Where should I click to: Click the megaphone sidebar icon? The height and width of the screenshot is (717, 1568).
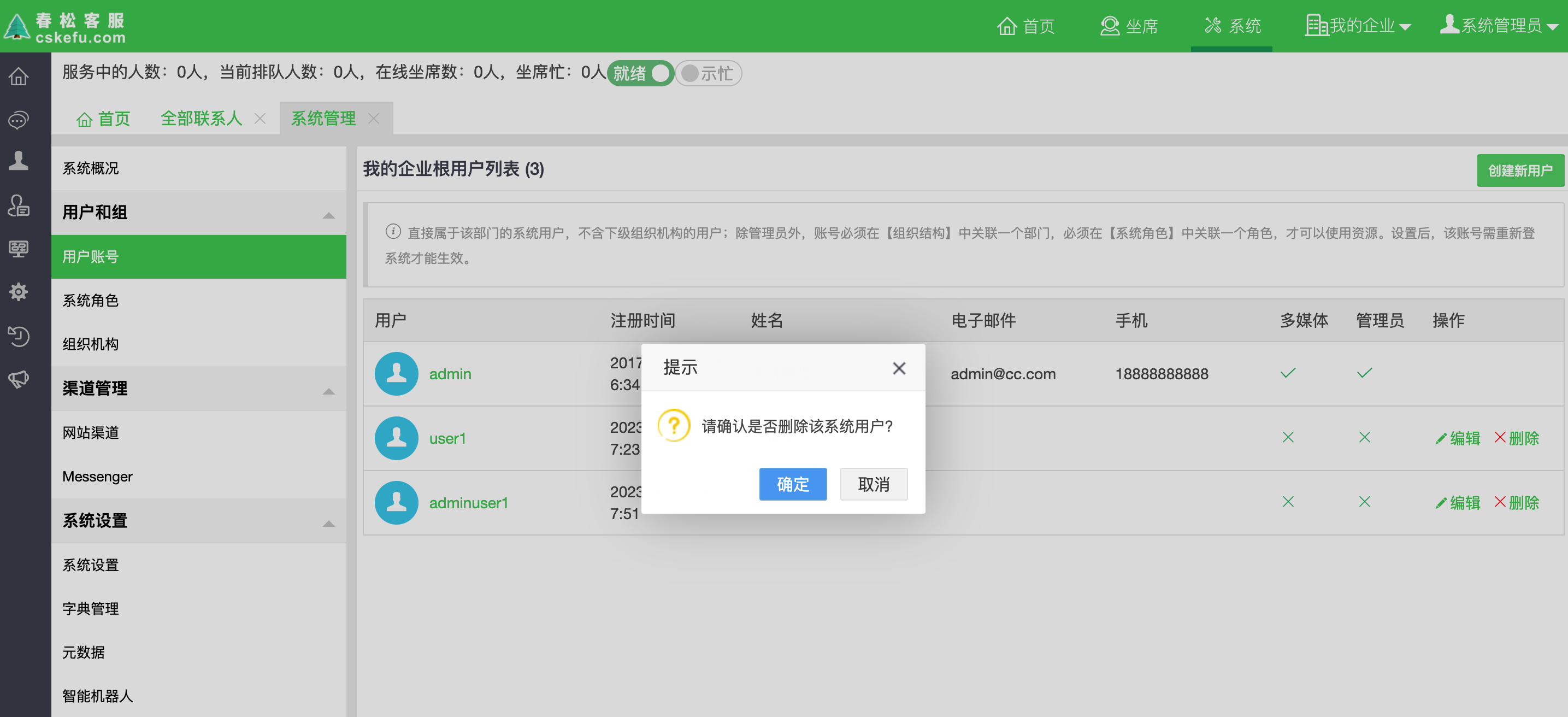(18, 379)
